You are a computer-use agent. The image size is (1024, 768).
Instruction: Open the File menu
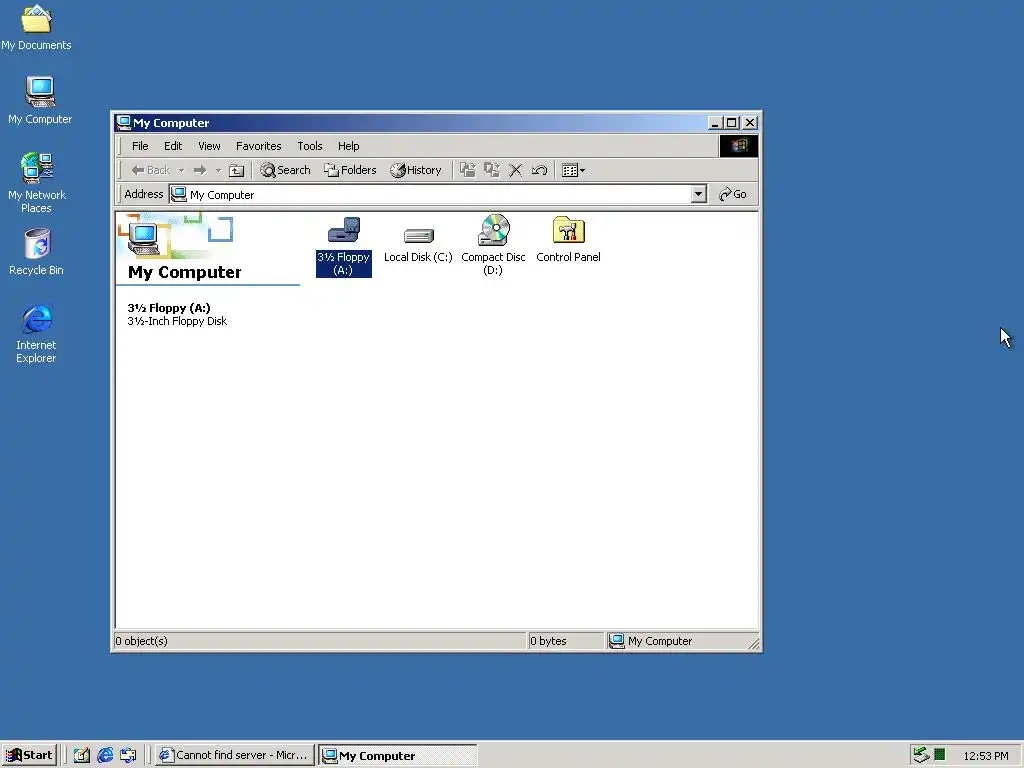(140, 146)
